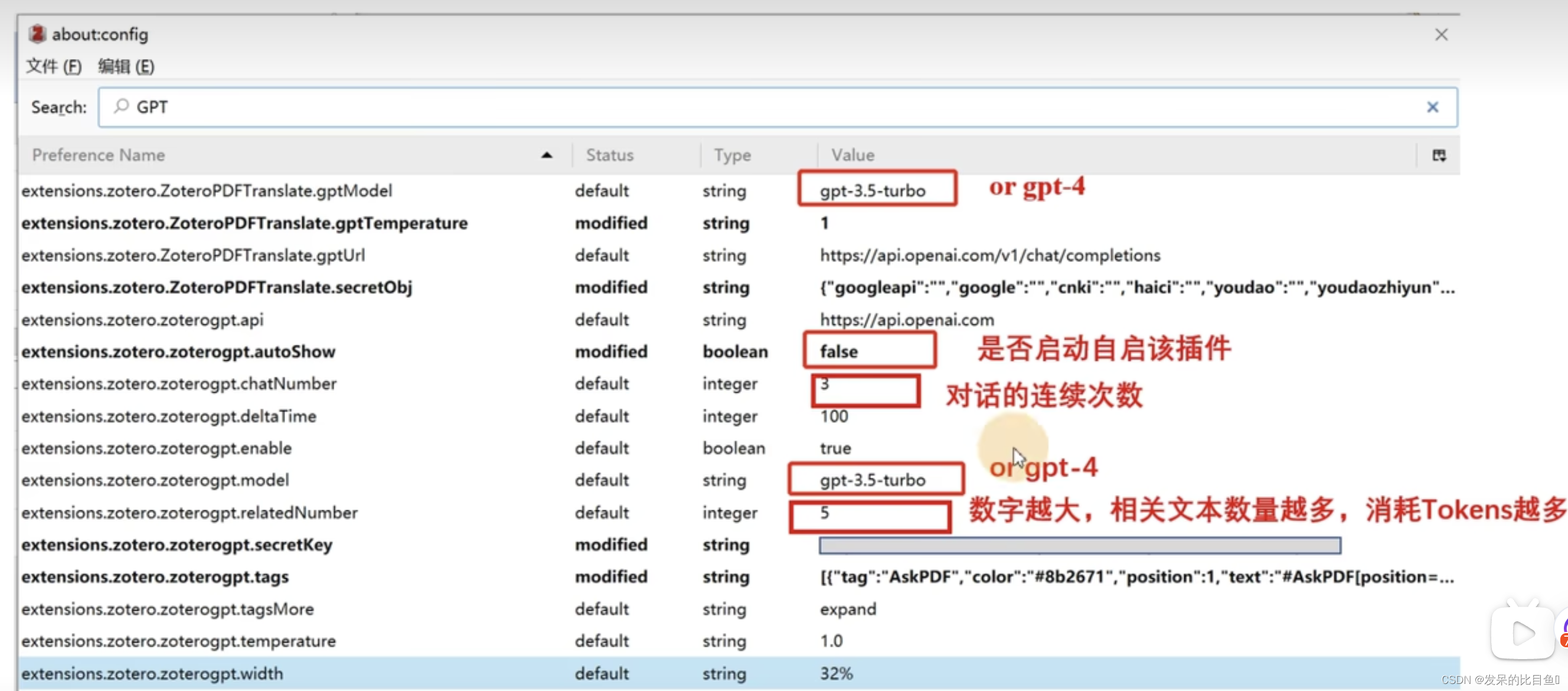Toggle the true value of zoterogpt.enable

835,448
